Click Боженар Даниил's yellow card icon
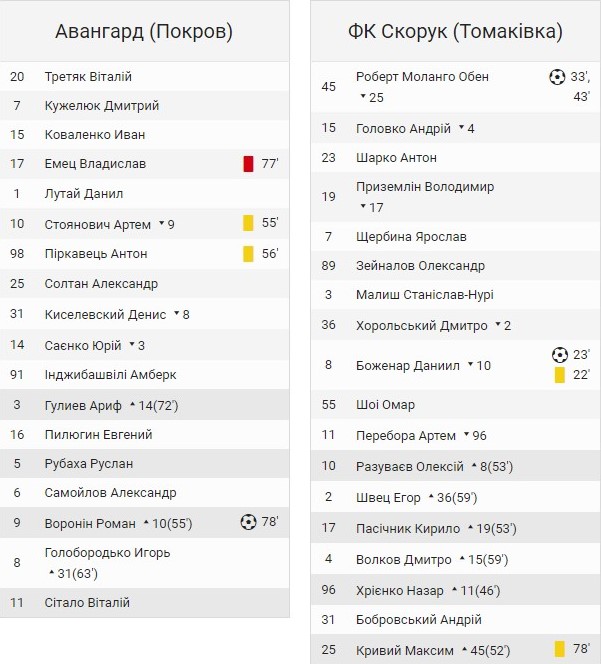The image size is (601, 664). (560, 375)
